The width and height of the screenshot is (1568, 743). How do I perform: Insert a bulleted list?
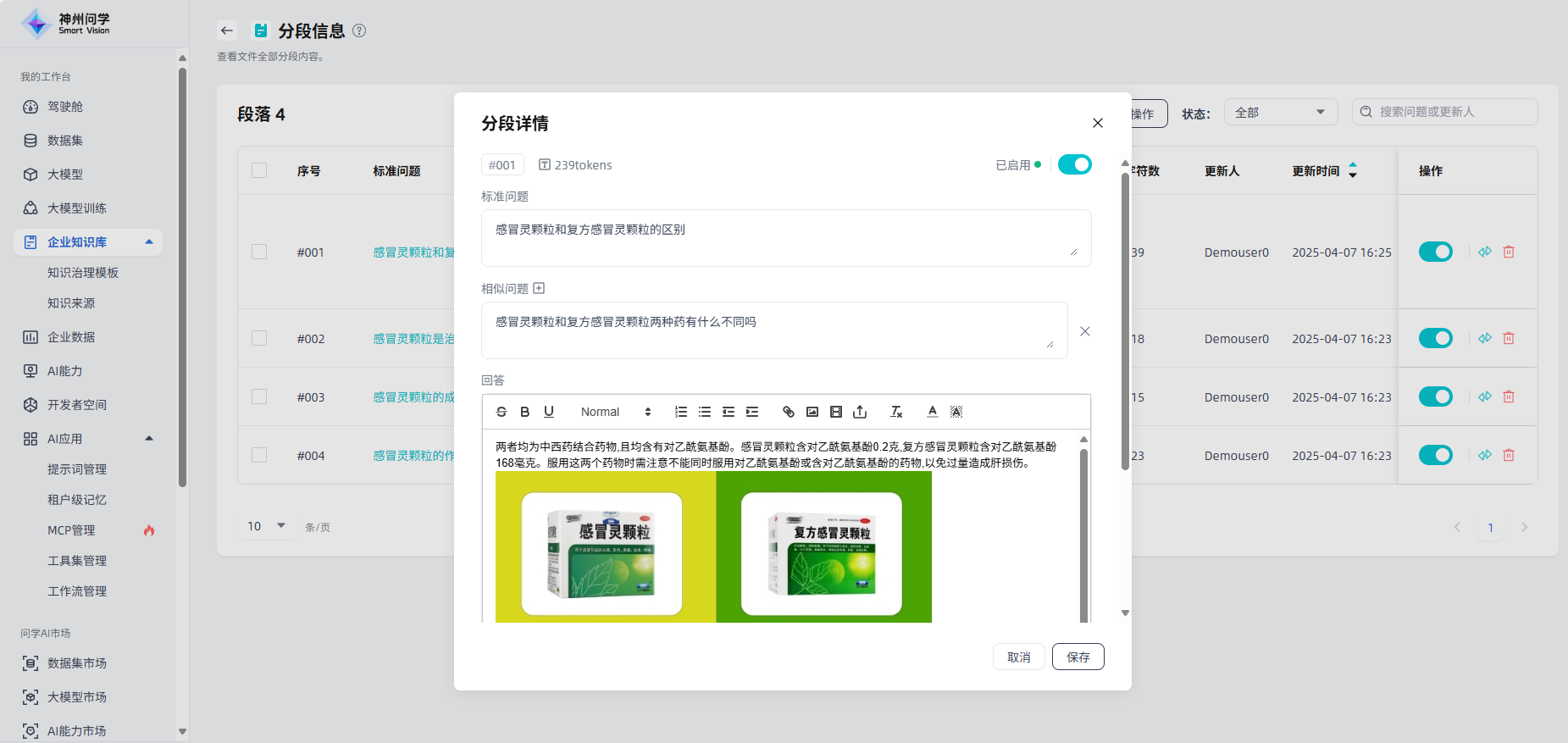[705, 412]
